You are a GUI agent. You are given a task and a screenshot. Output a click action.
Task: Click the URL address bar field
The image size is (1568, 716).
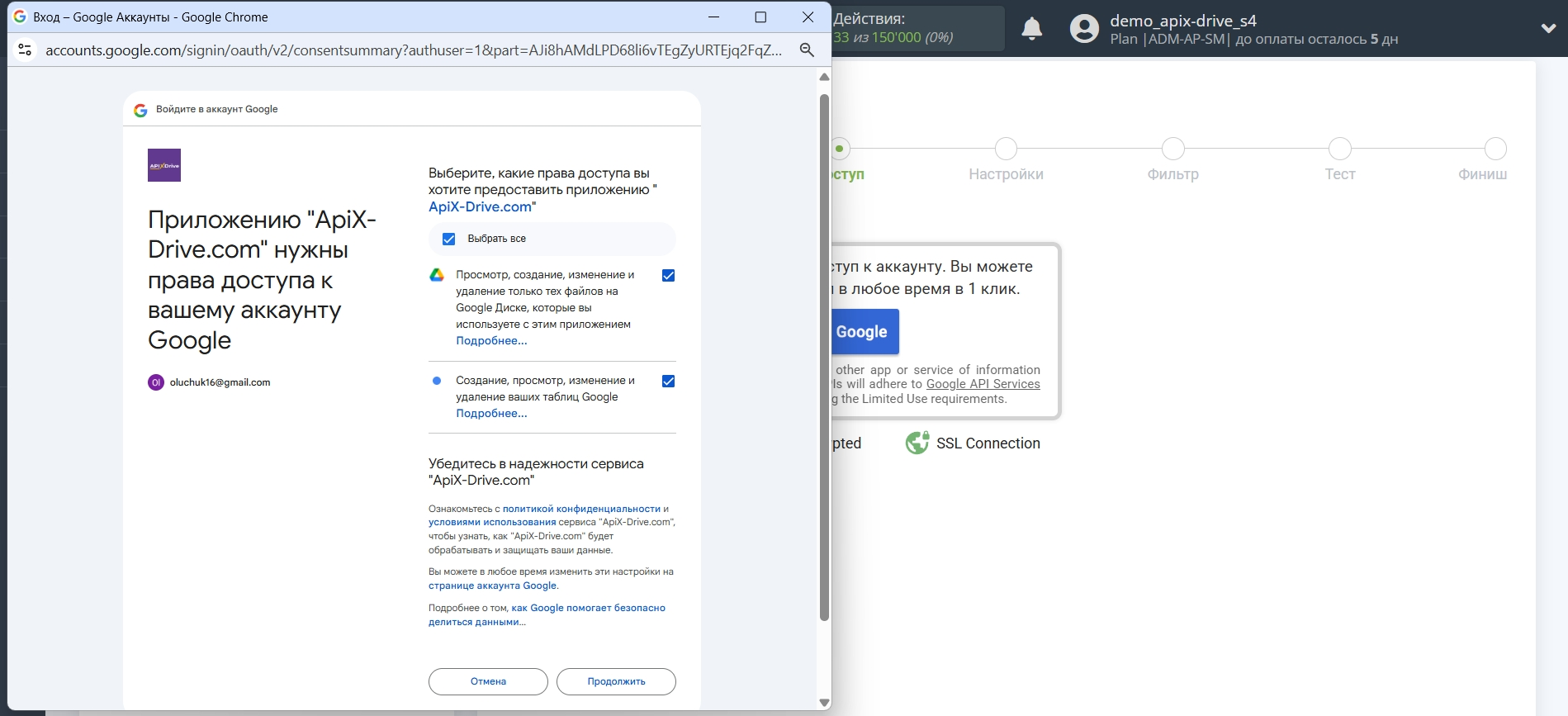[x=414, y=50]
